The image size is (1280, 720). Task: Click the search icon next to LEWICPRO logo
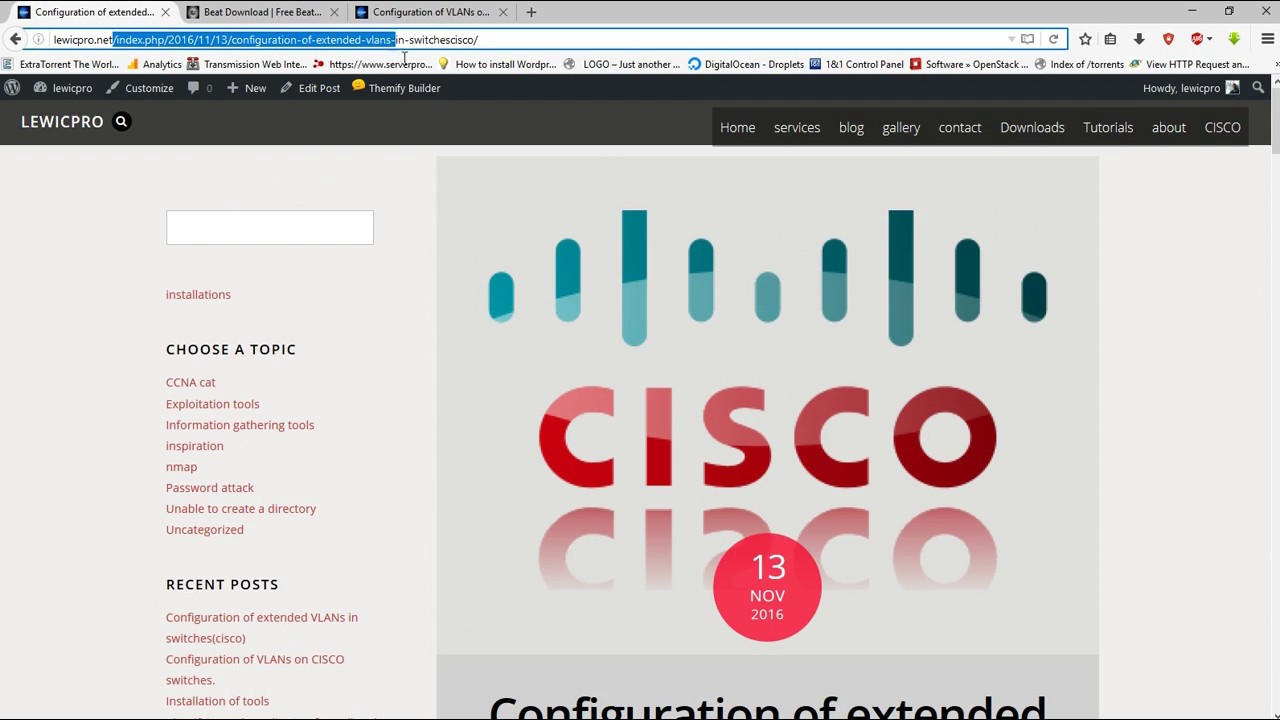tap(121, 122)
